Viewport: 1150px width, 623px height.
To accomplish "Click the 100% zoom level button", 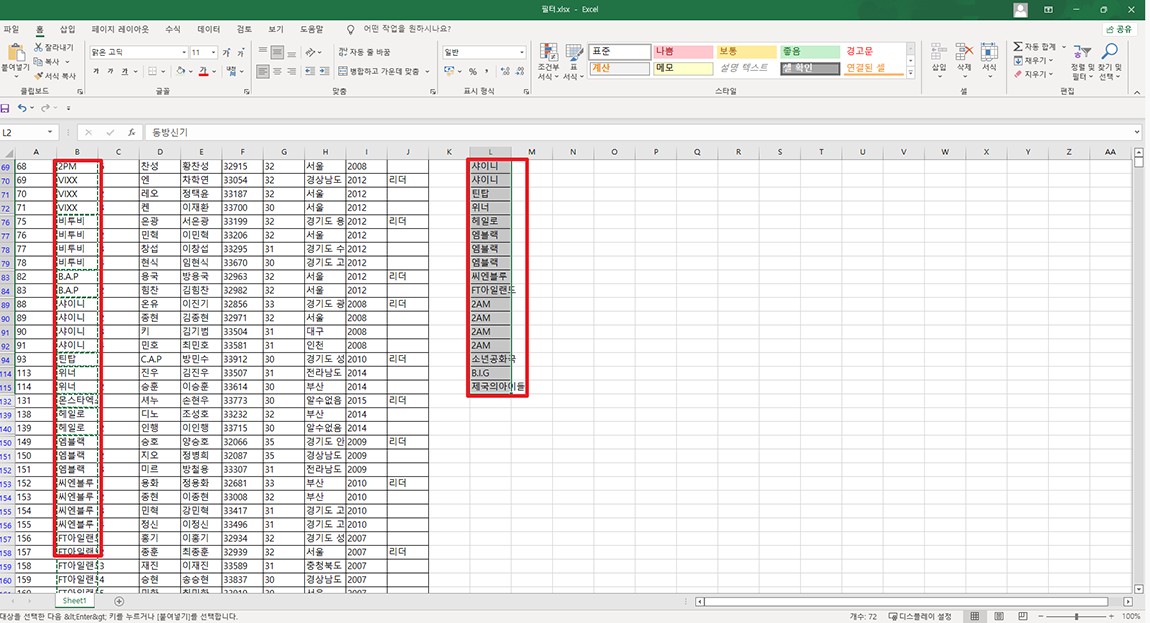I will click(x=1132, y=616).
